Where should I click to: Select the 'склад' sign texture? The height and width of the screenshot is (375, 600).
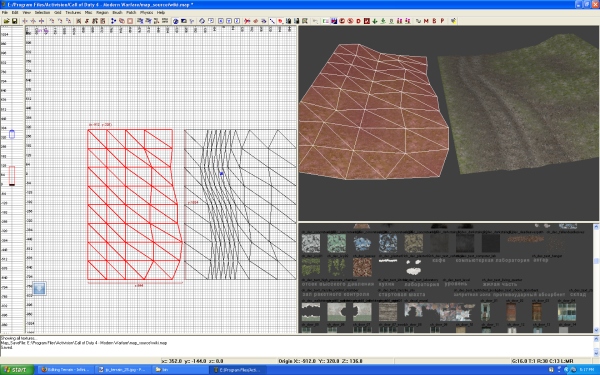578,294
